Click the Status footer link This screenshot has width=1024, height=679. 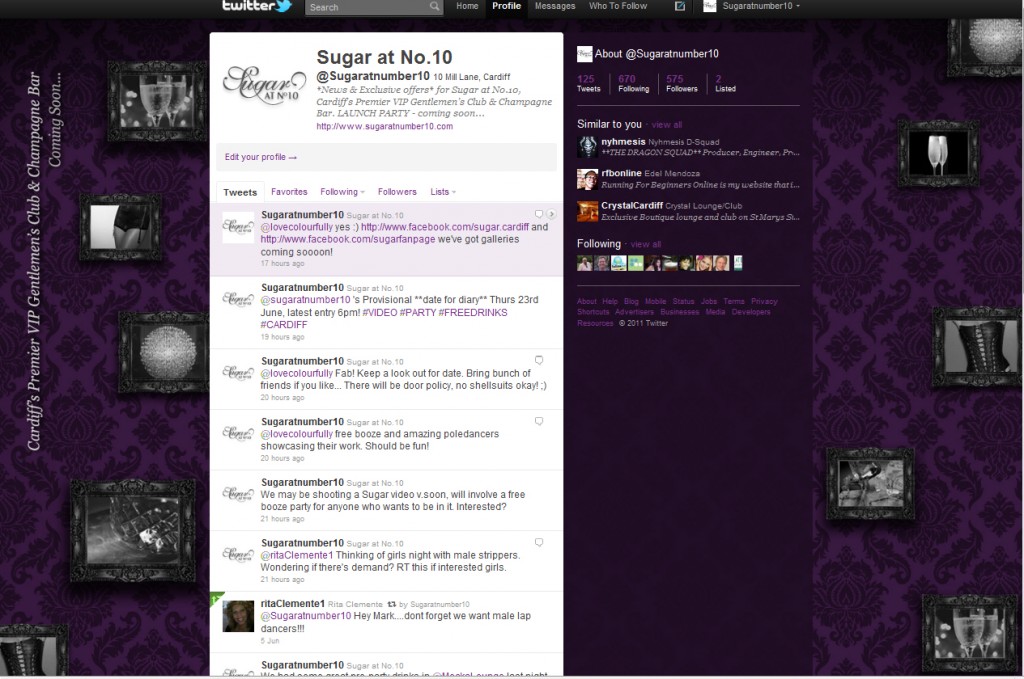683,302
